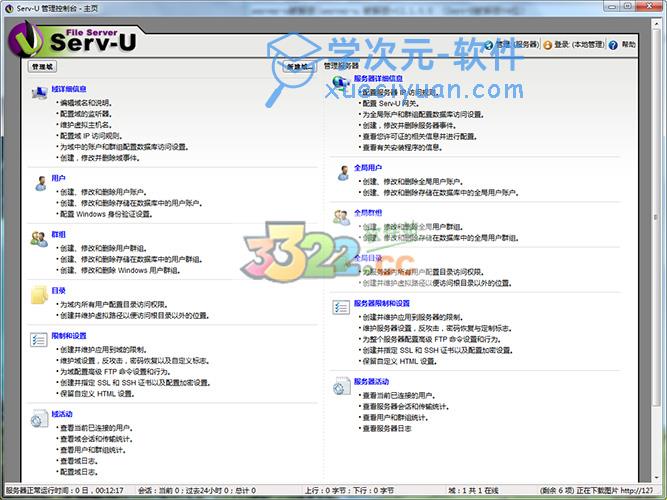Click the text 编辑域名和说明
This screenshot has width=667, height=500.
pyautogui.click(x=86, y=103)
